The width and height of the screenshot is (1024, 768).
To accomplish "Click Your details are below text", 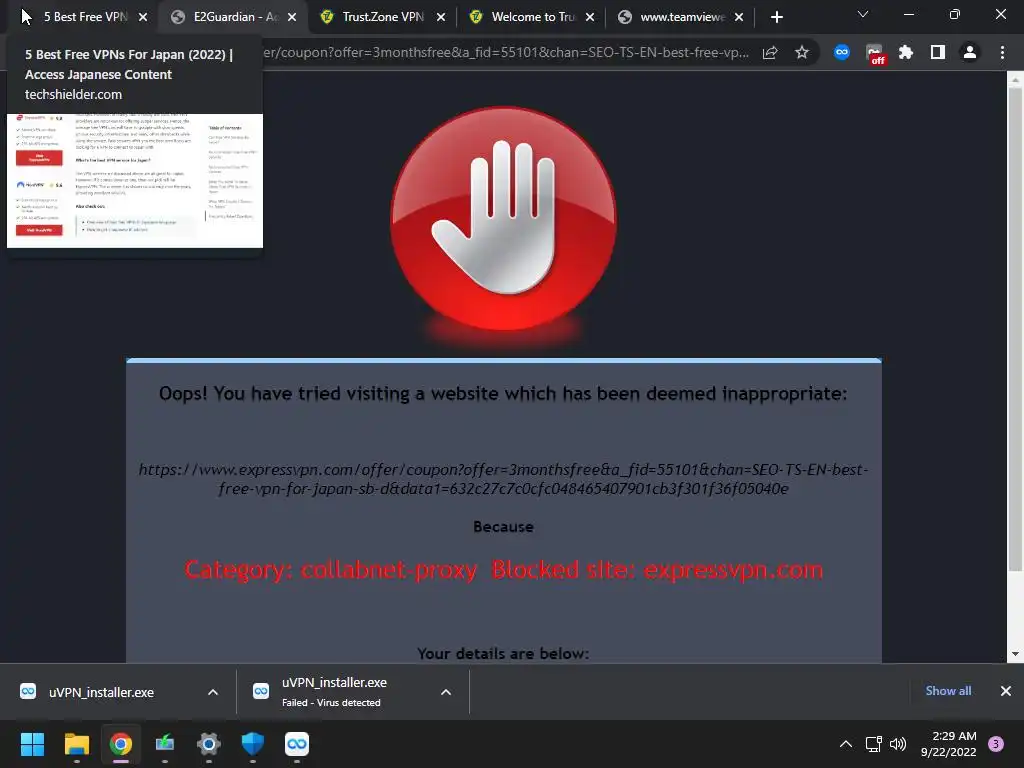I will pyautogui.click(x=504, y=654).
